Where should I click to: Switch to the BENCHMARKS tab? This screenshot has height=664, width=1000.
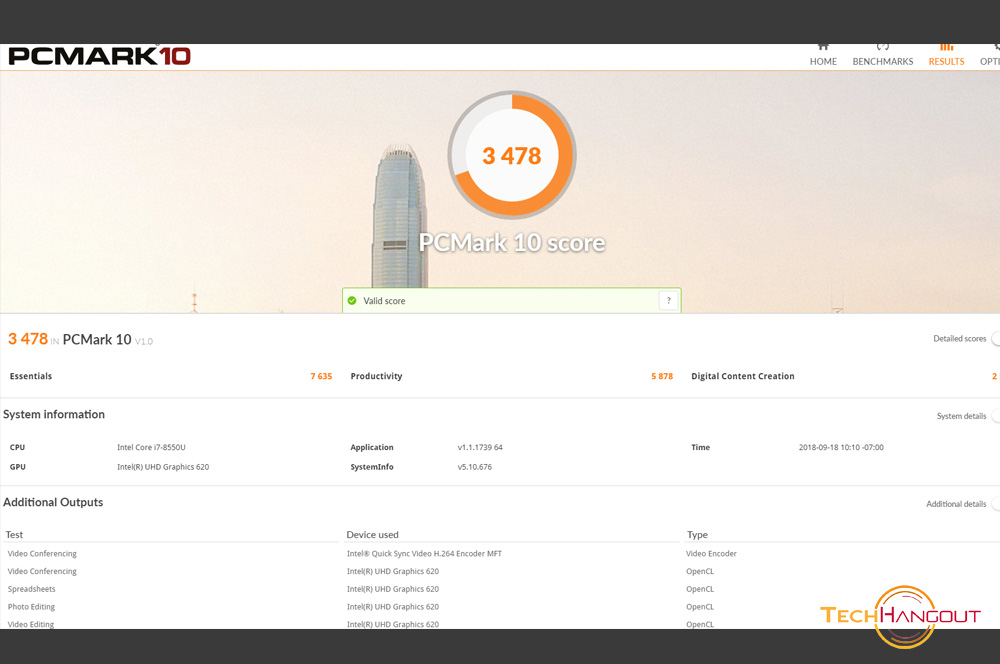(x=883, y=56)
